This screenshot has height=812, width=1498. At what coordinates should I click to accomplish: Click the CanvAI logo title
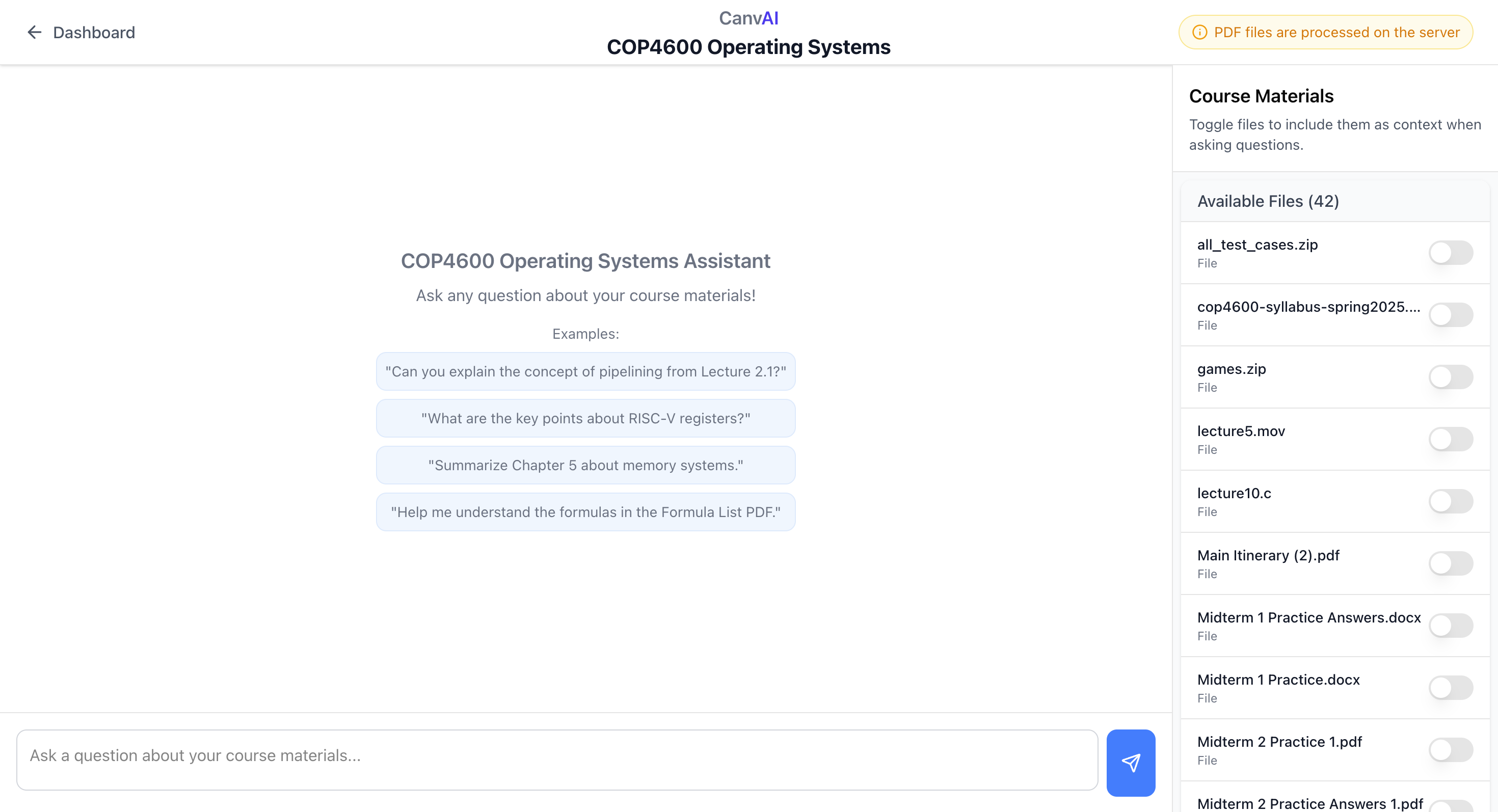pyautogui.click(x=748, y=18)
